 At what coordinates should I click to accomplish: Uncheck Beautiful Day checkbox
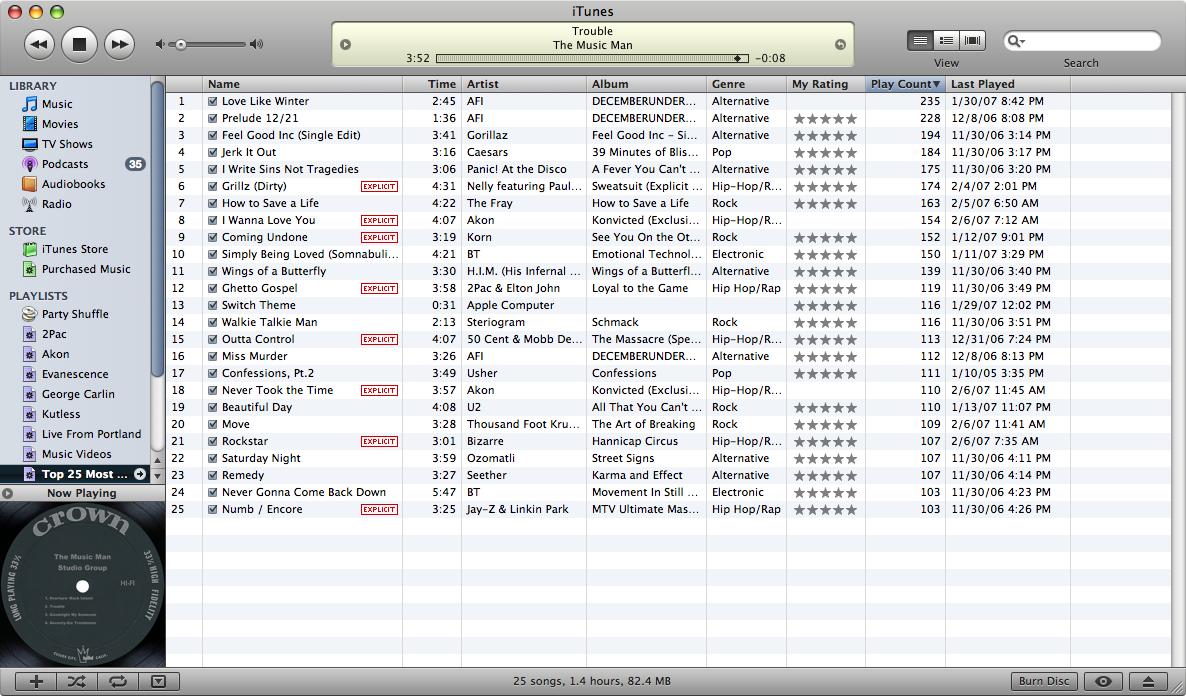(x=213, y=407)
